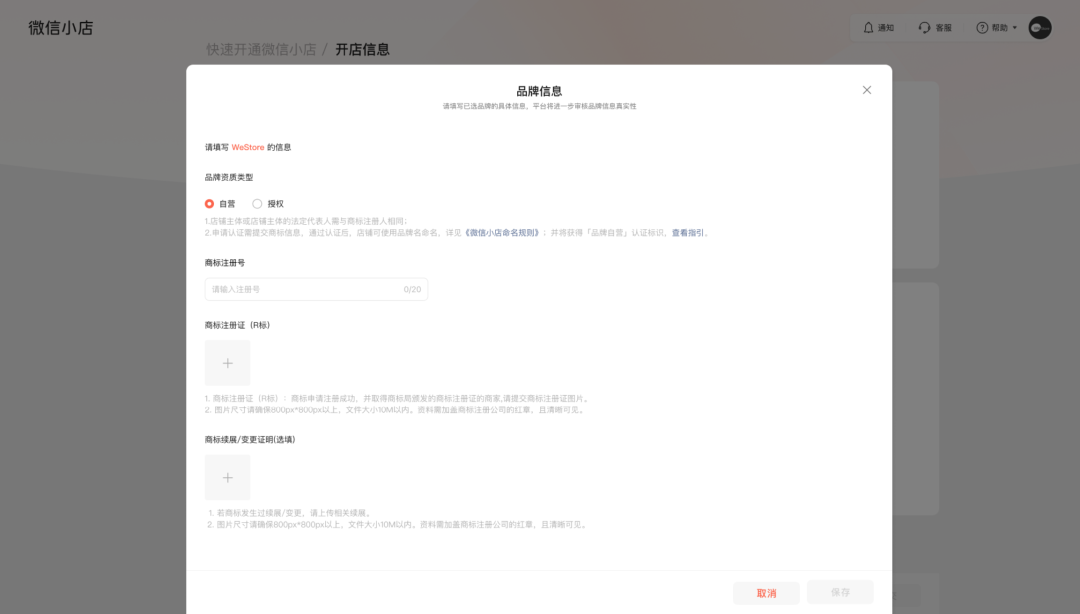
Task: Contact 客服 customer service via headset icon
Action: point(933,27)
